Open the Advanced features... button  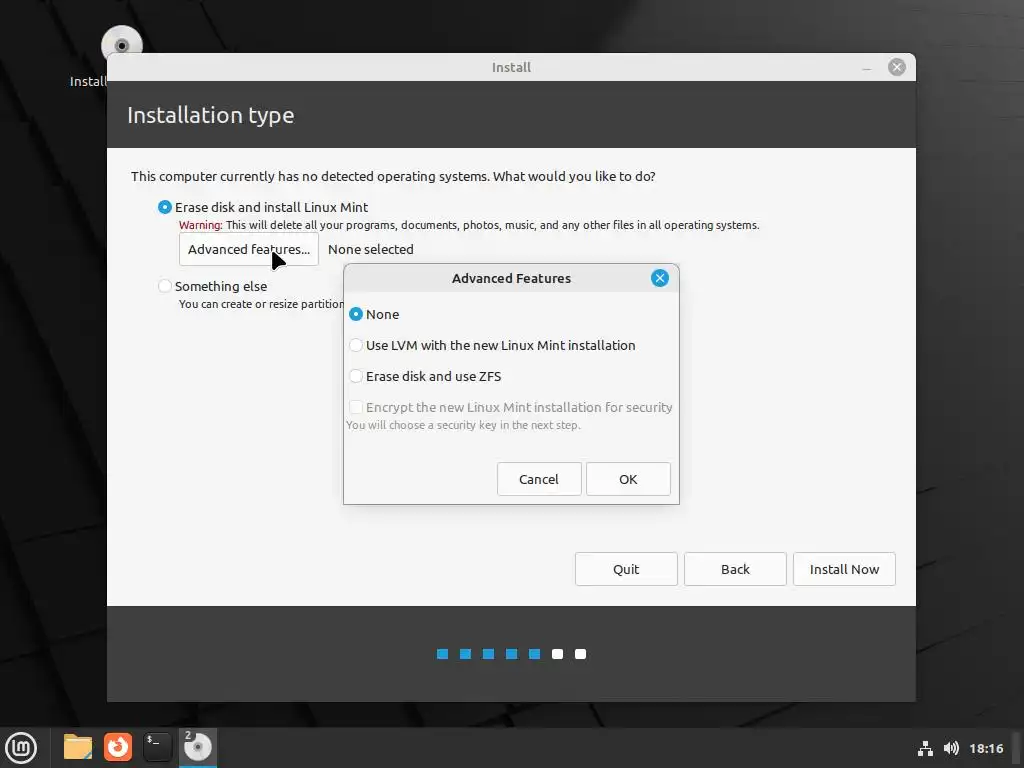click(249, 249)
